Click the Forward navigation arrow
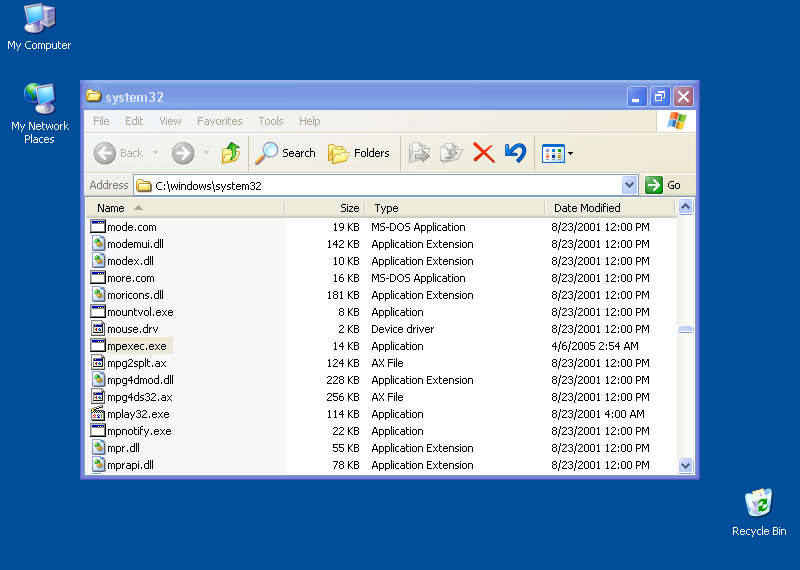This screenshot has width=800, height=570. (183, 153)
